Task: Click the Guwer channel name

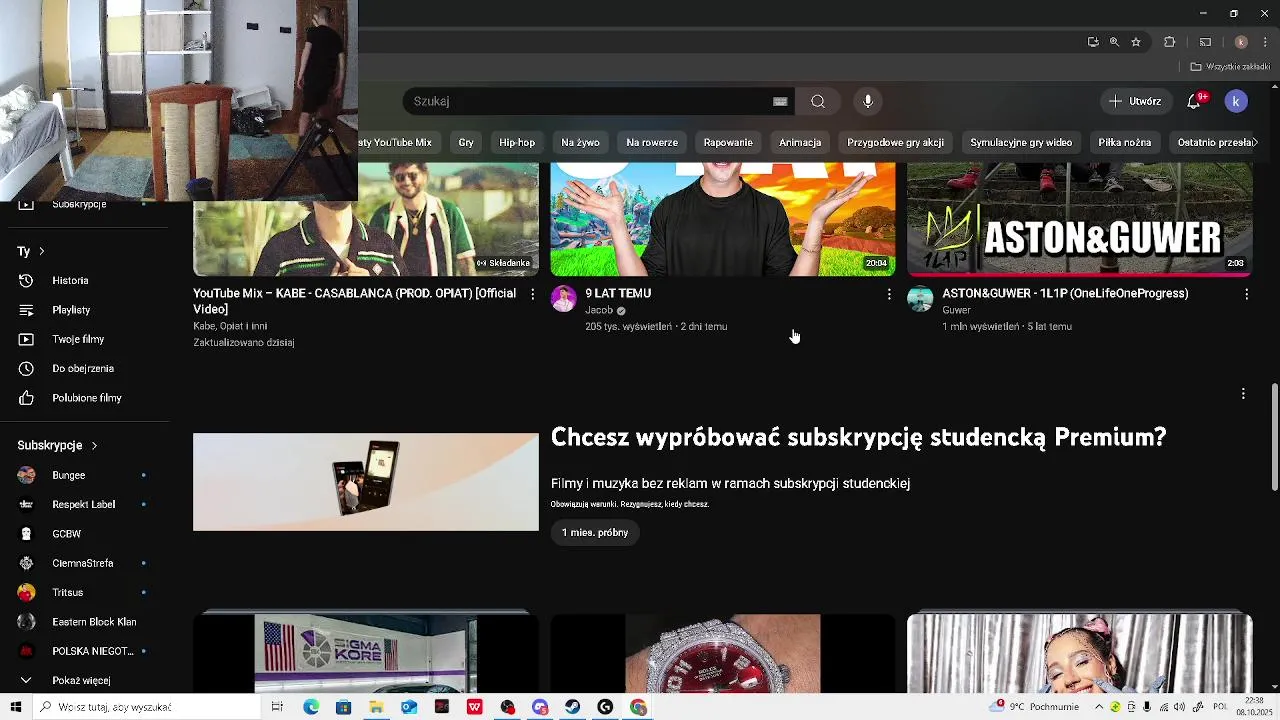Action: (x=956, y=310)
